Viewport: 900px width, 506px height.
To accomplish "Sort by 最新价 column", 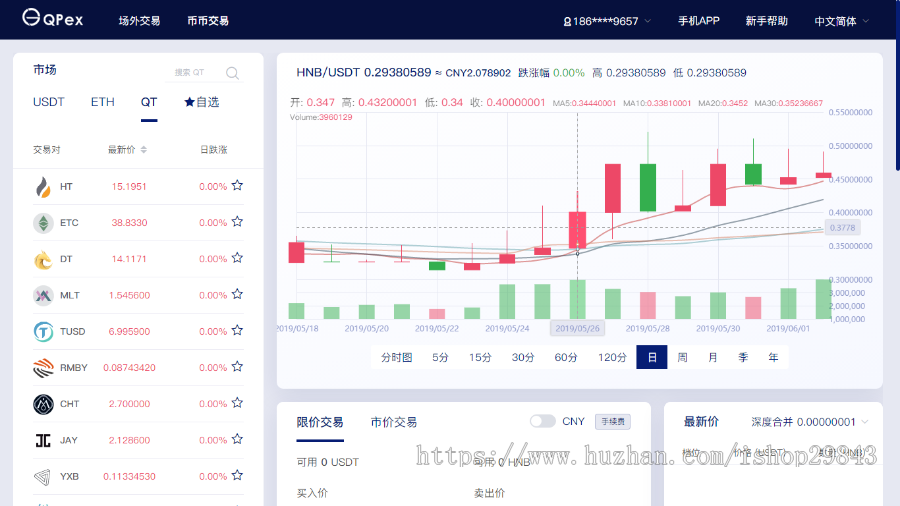I will click(x=127, y=150).
